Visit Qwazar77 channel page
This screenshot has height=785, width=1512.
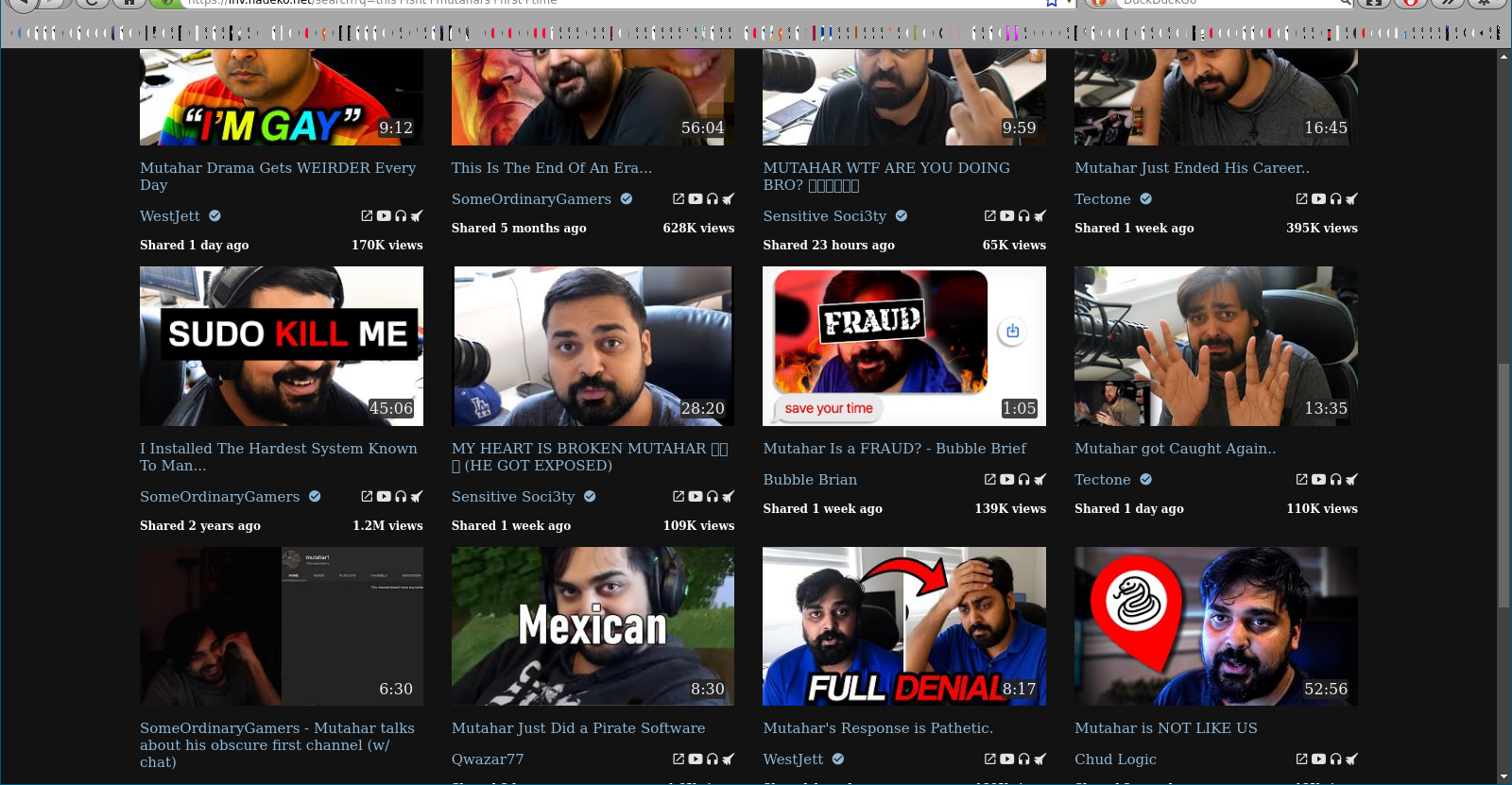tap(488, 759)
